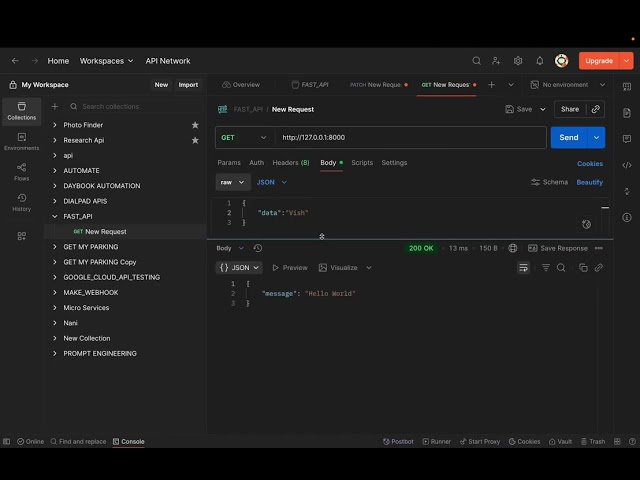
Task: Open the comments icon in the right sidebar
Action: click(x=627, y=139)
